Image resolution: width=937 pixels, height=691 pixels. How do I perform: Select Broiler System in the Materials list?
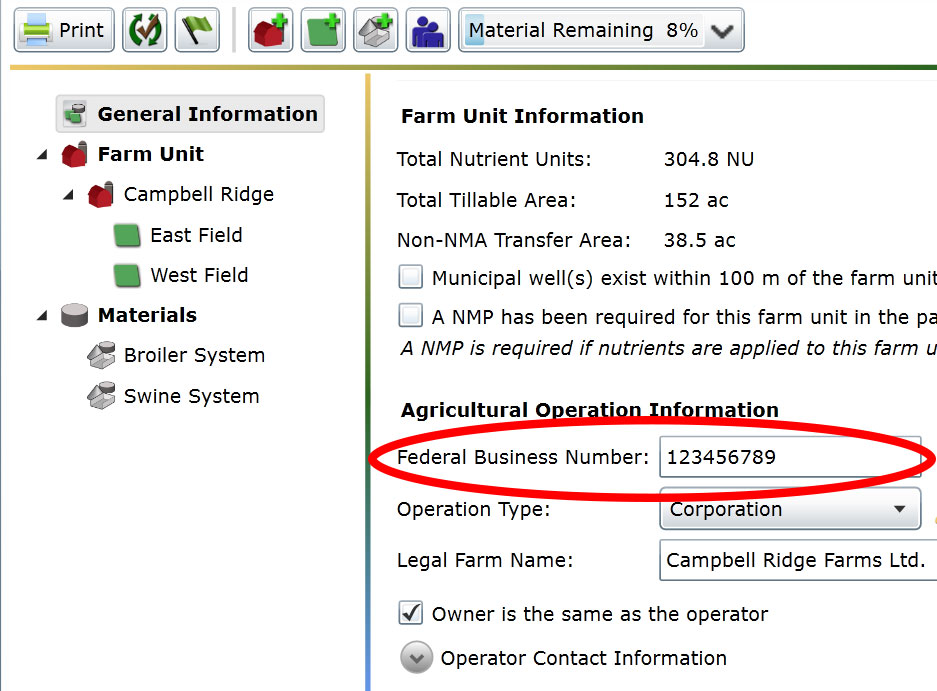pyautogui.click(x=194, y=355)
